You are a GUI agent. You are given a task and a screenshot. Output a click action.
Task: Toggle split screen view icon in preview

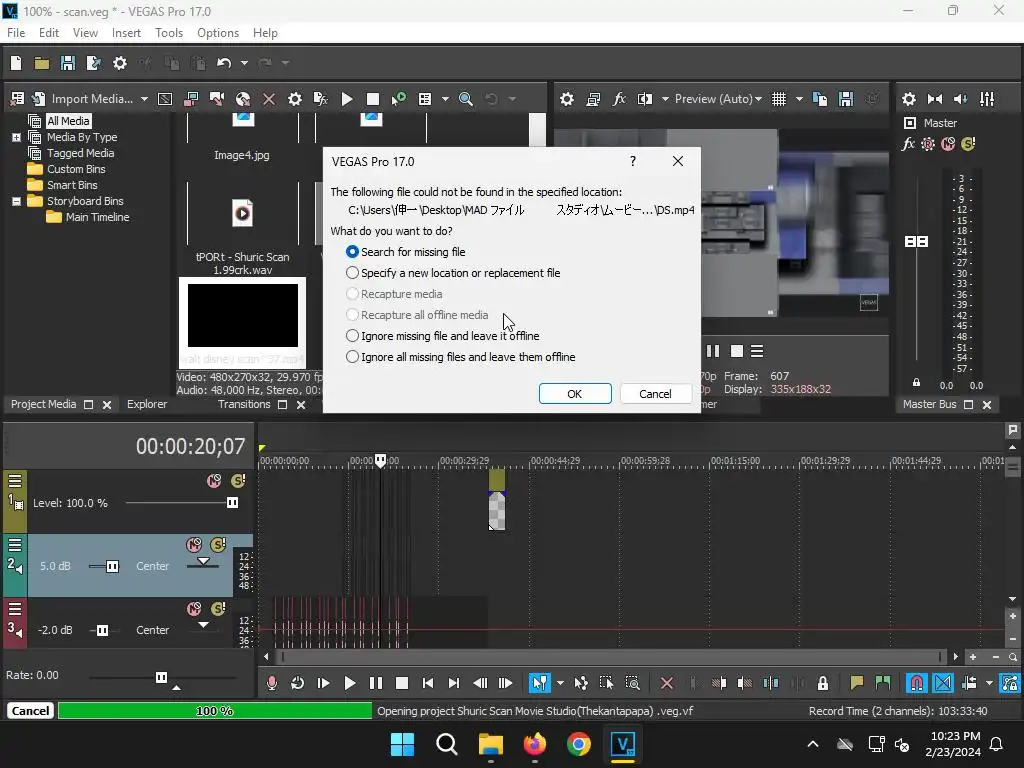(645, 99)
